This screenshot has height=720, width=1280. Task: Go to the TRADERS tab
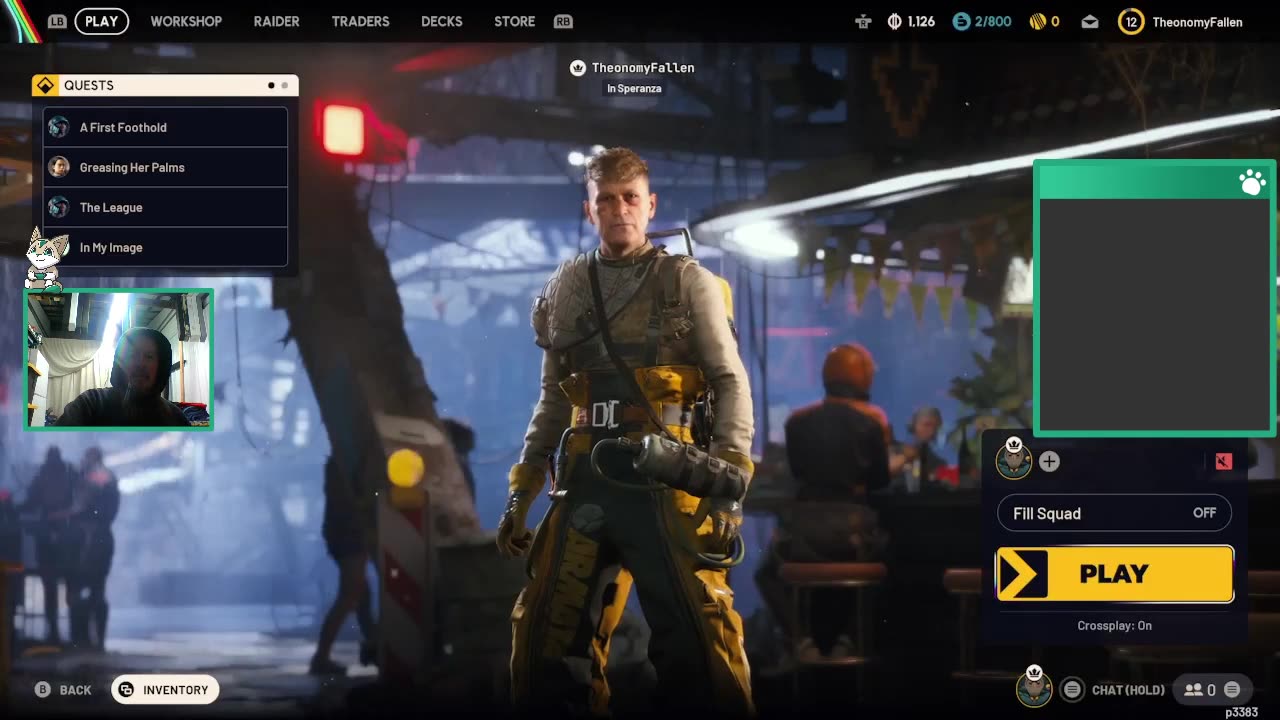pos(360,21)
